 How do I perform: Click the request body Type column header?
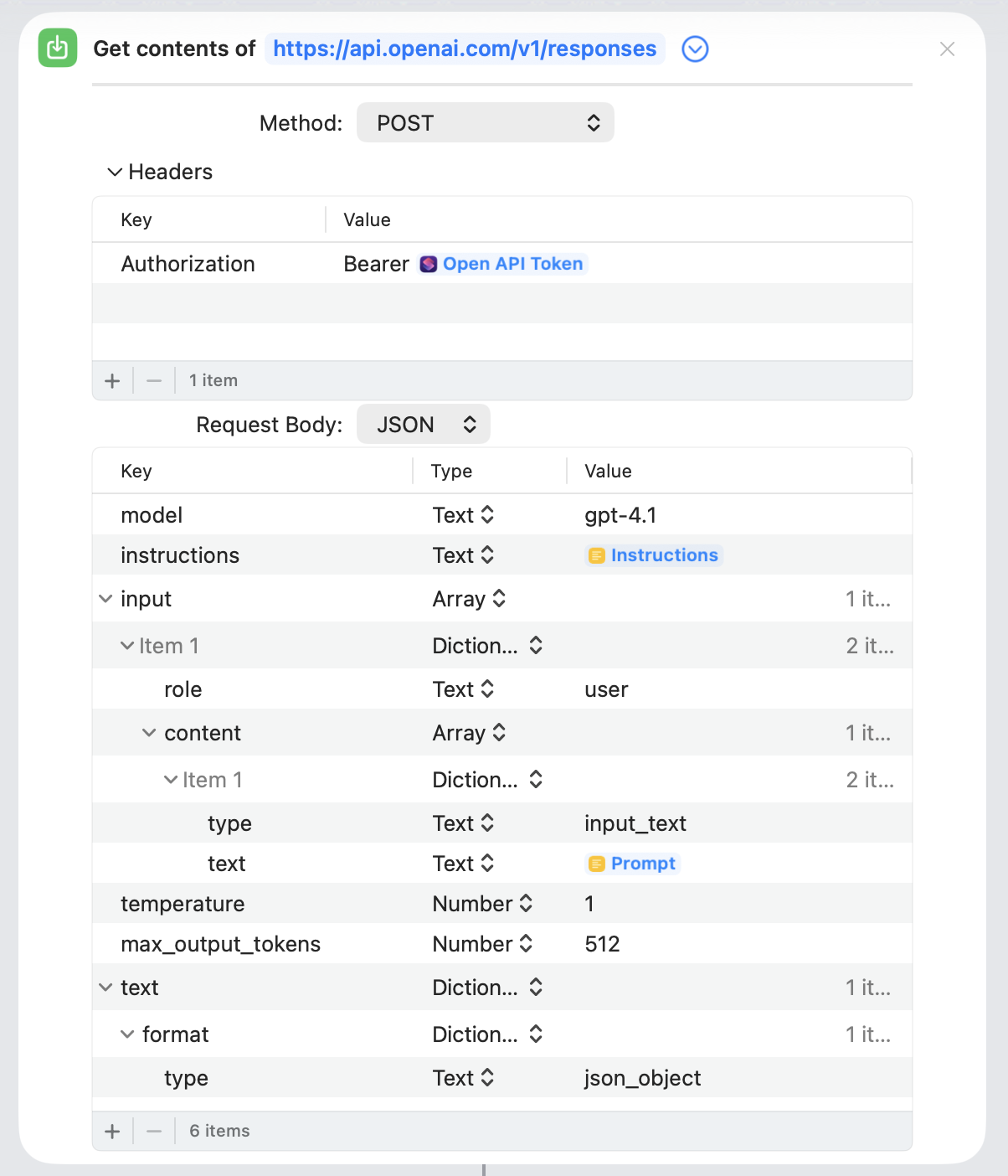pyautogui.click(x=451, y=471)
